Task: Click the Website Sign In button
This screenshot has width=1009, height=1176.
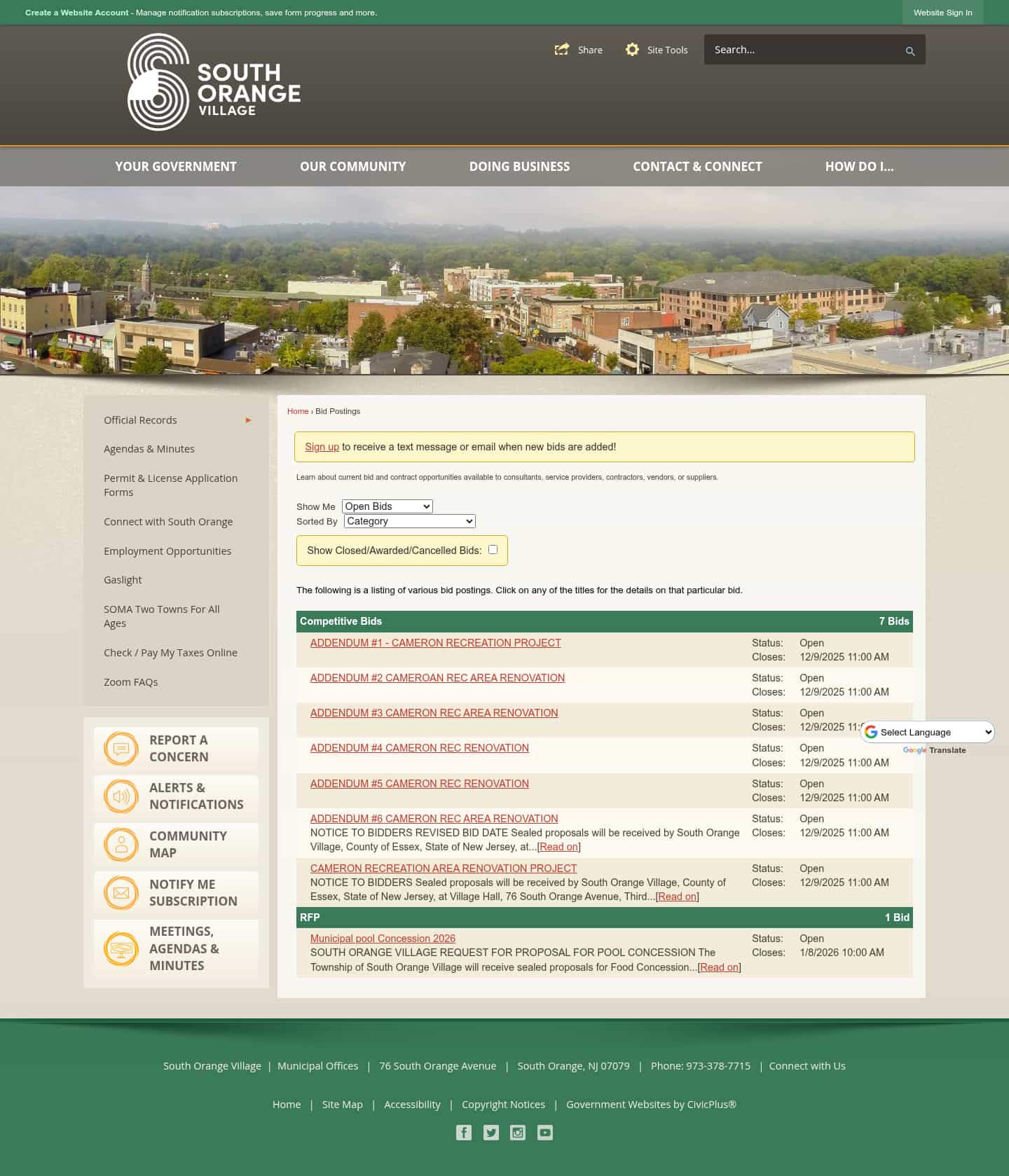Action: [x=942, y=13]
